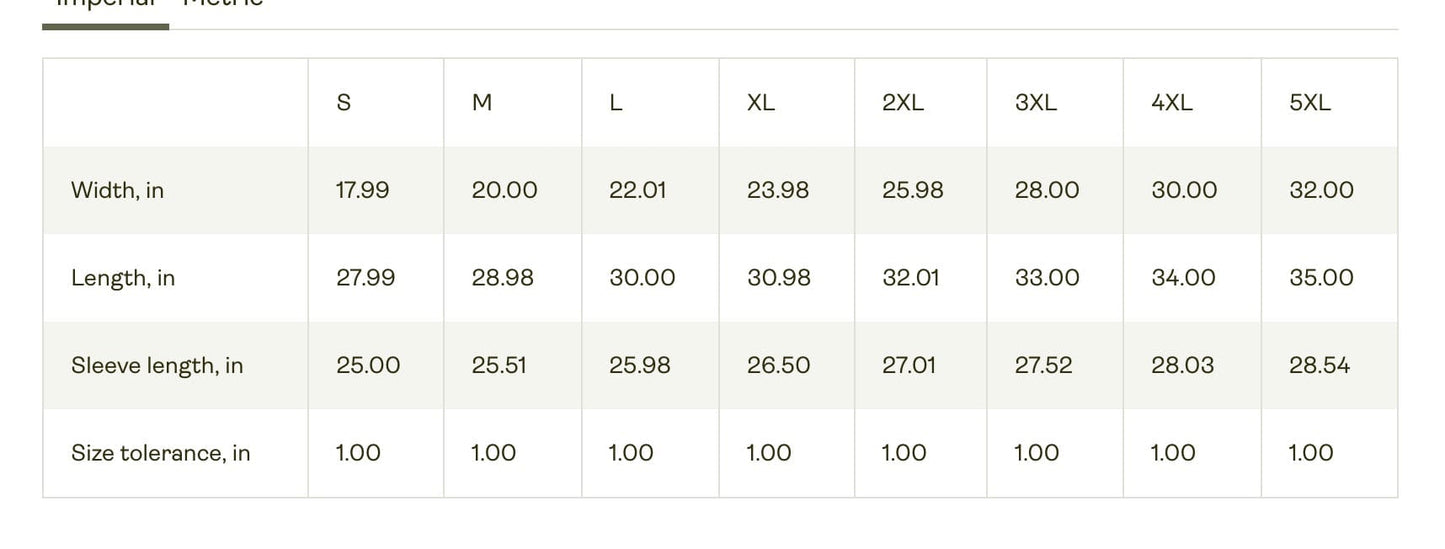Screen dimensions: 1445x549
Task: Click the 17.99 width value for S
Action: click(x=363, y=190)
